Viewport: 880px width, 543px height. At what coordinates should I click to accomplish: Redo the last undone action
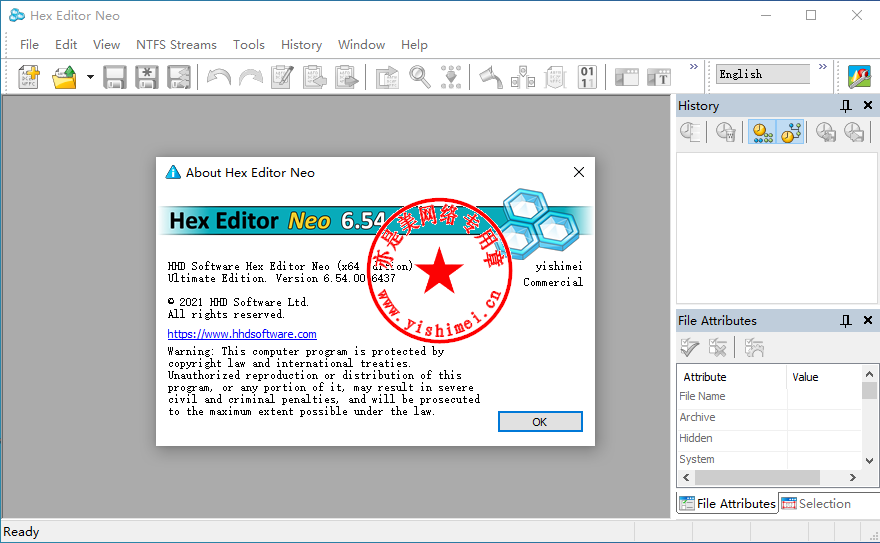pyautogui.click(x=250, y=77)
